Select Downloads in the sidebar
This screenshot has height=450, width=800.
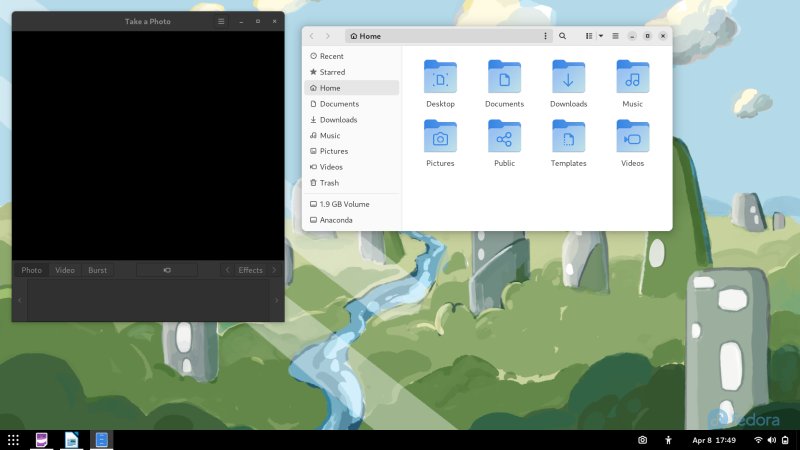[x=352, y=119]
